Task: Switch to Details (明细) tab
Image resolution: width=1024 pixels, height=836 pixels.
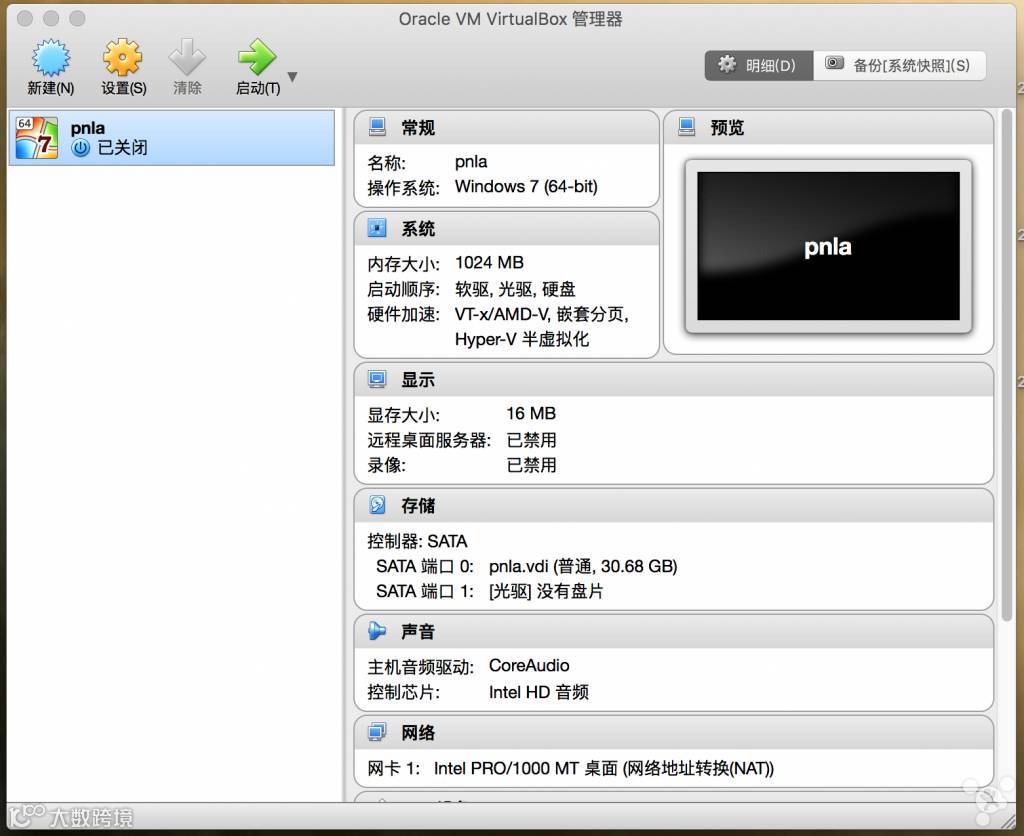Action: 759,65
